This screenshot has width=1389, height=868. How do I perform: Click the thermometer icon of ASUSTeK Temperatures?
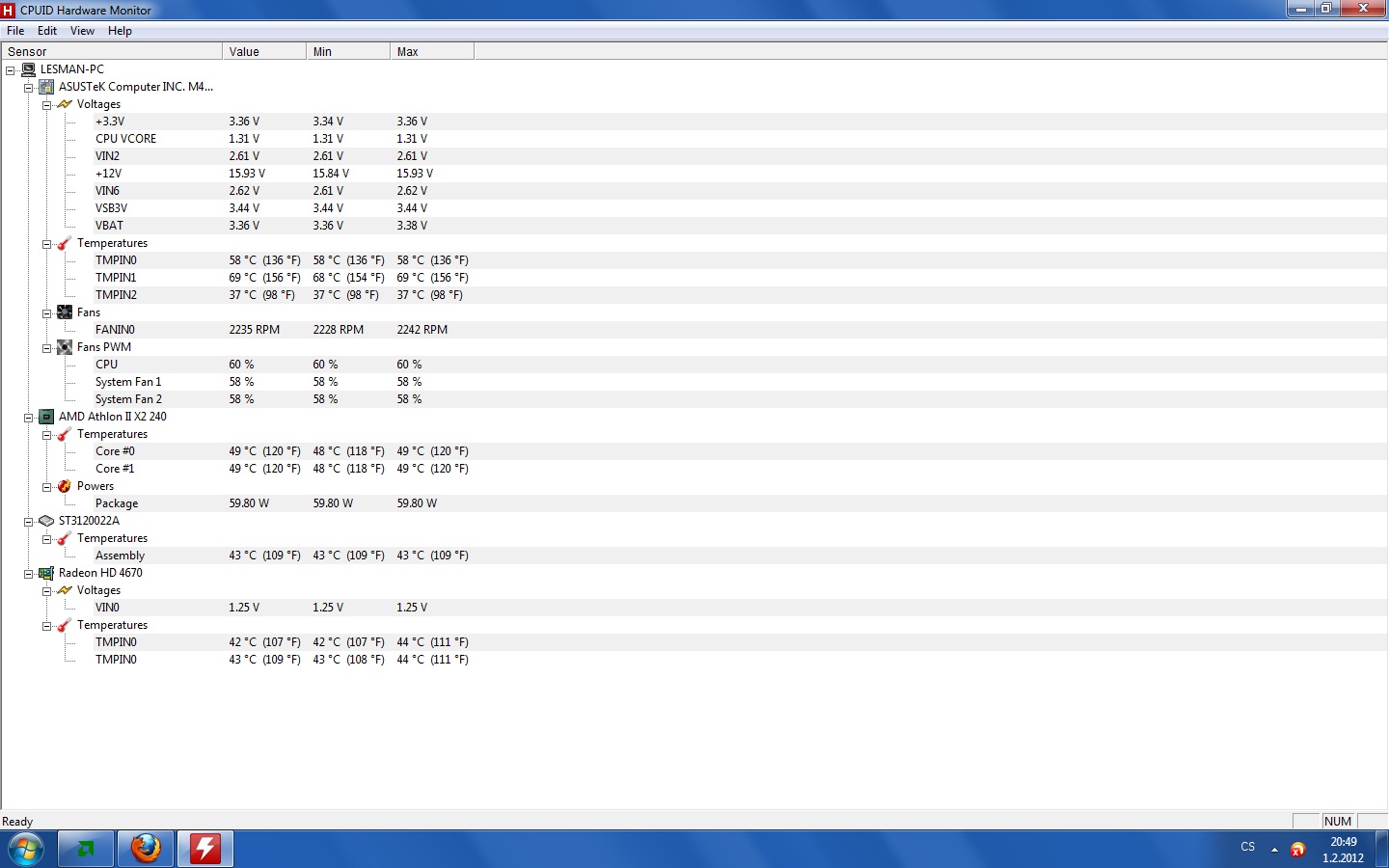coord(65,243)
